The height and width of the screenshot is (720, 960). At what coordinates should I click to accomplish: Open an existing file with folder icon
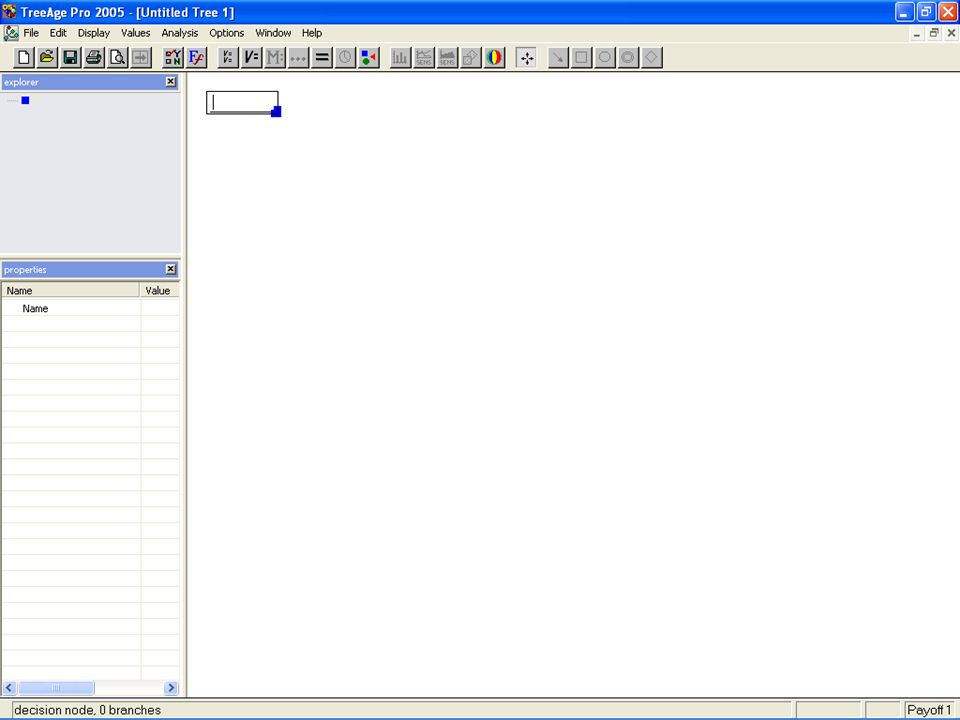click(47, 58)
